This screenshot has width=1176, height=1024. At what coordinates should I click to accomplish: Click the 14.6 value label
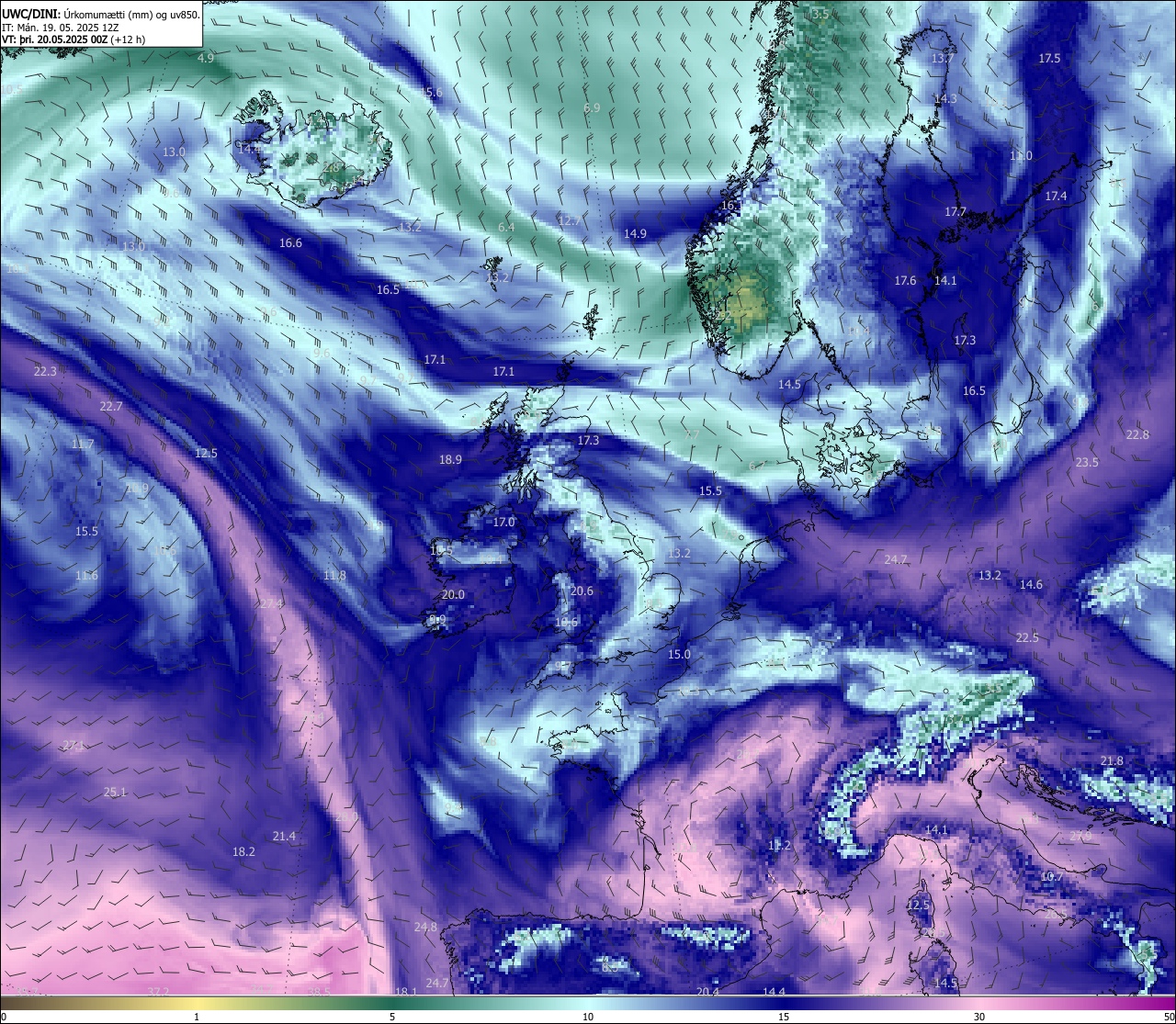coord(1031,584)
